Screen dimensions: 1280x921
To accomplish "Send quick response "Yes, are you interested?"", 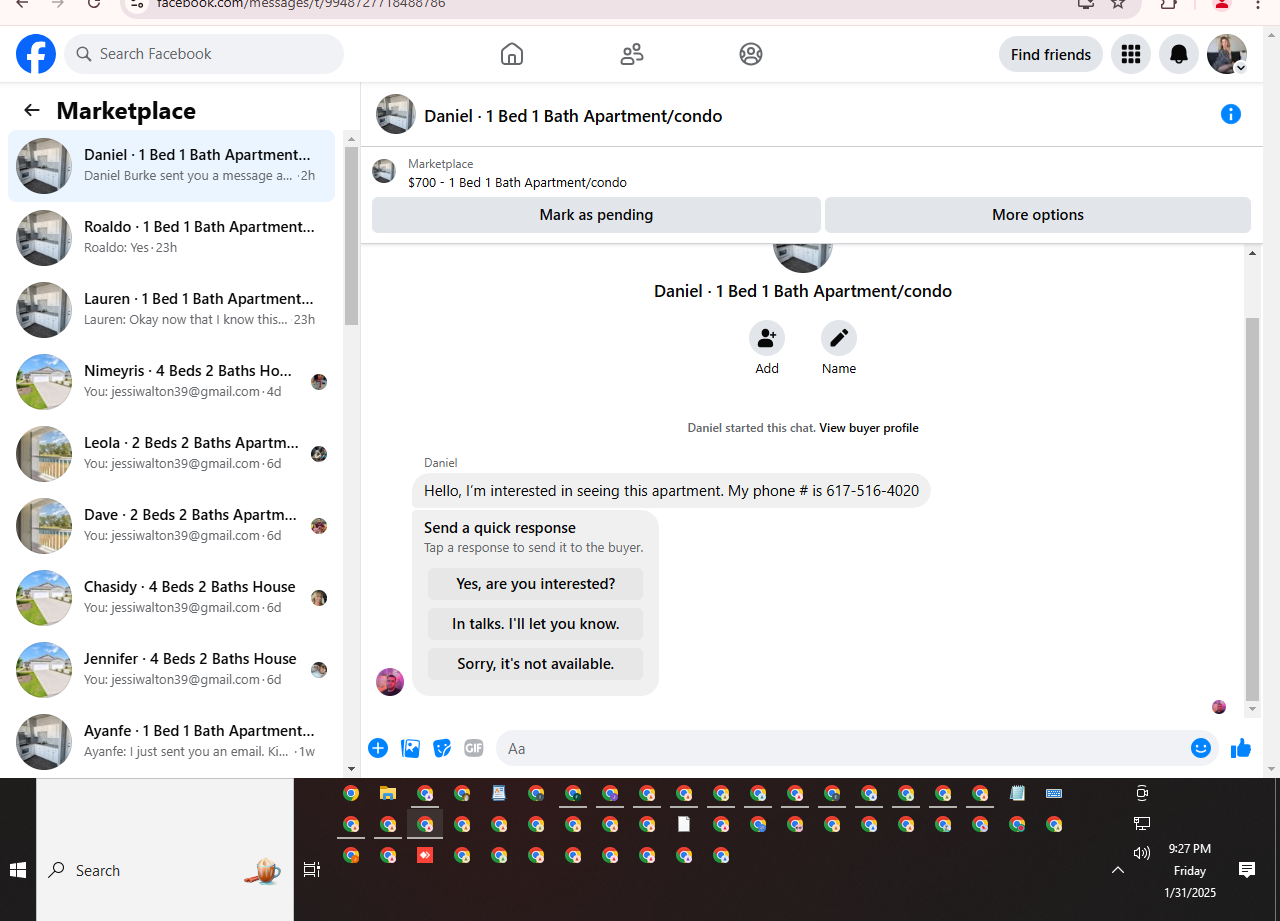I will point(535,584).
